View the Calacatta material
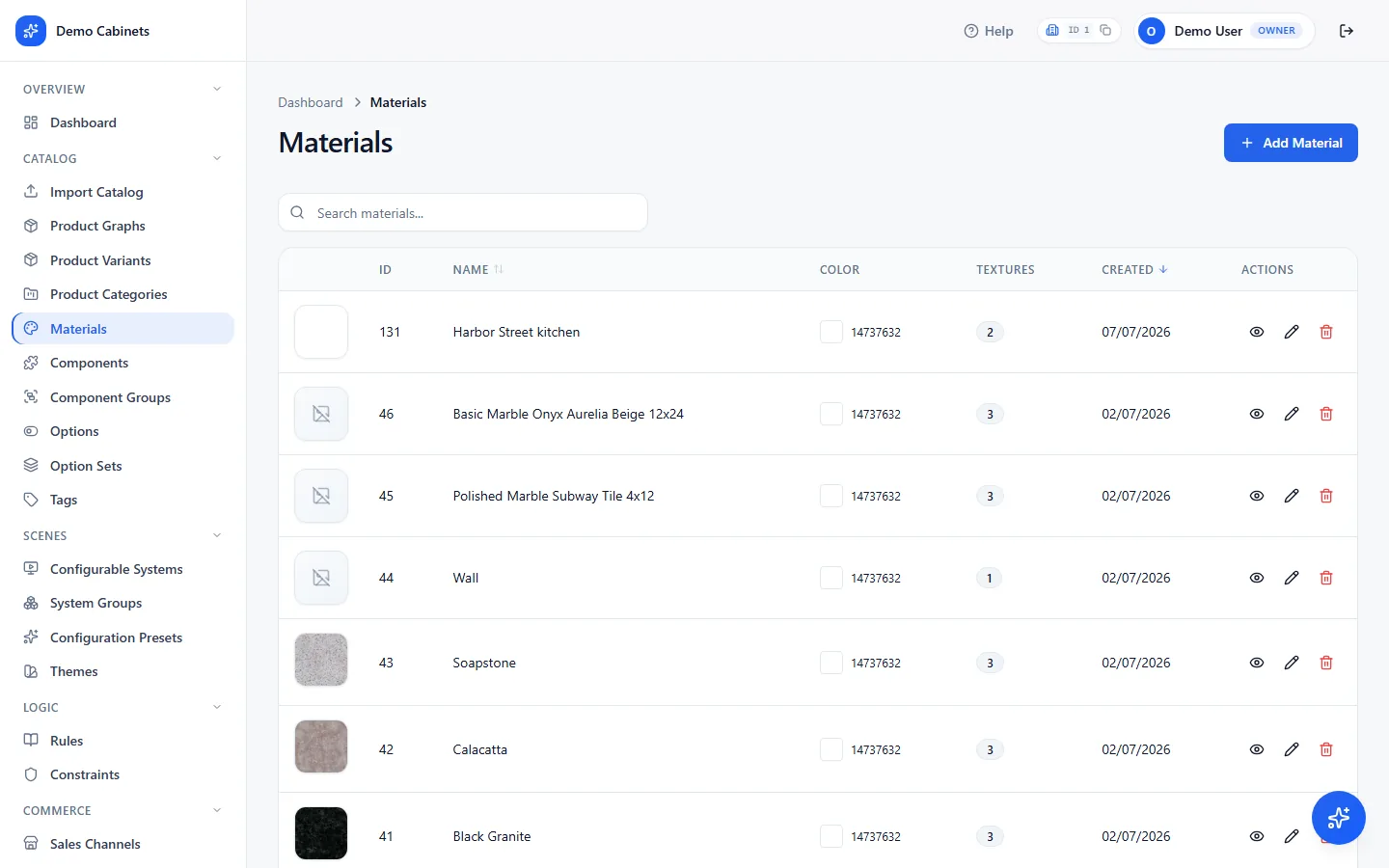Image resolution: width=1389 pixels, height=868 pixels. coord(1257,749)
